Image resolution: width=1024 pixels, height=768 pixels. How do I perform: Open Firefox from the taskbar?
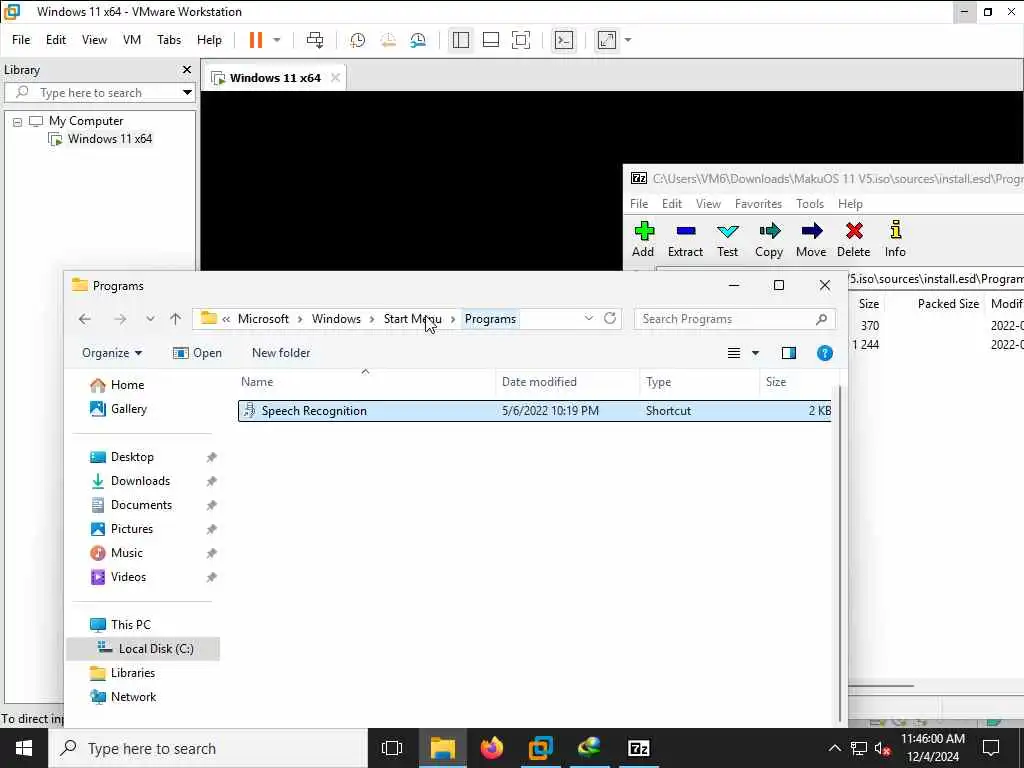point(492,748)
